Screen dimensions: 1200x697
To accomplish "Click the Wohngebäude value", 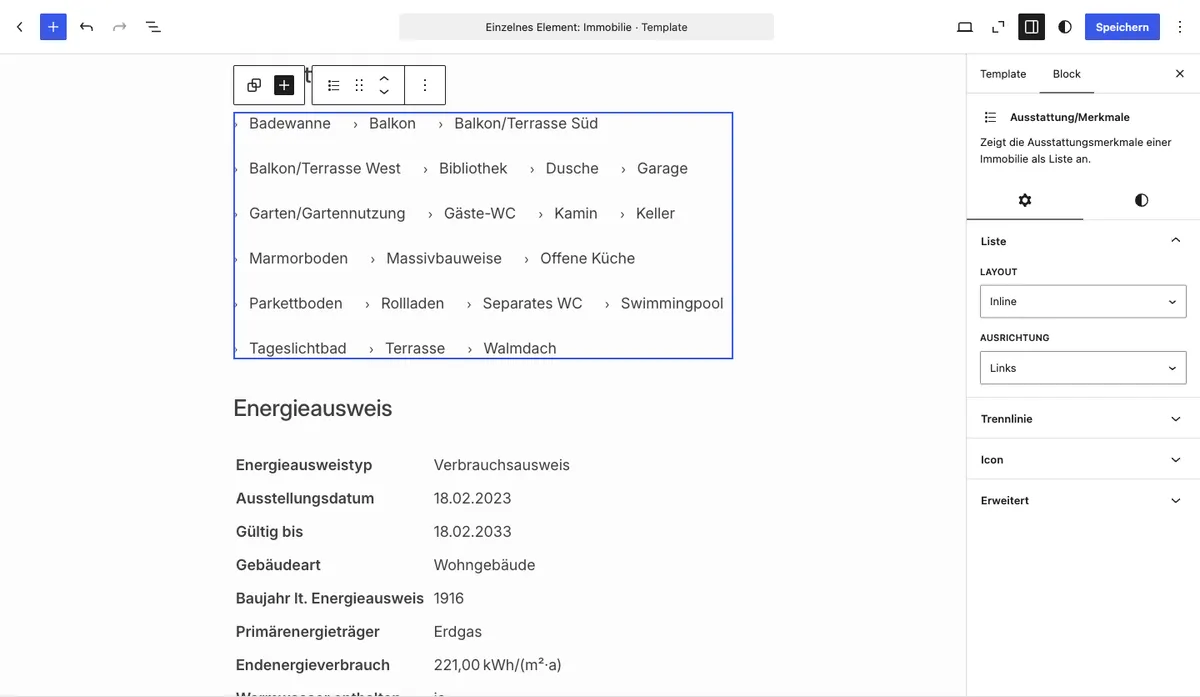I will [485, 565].
